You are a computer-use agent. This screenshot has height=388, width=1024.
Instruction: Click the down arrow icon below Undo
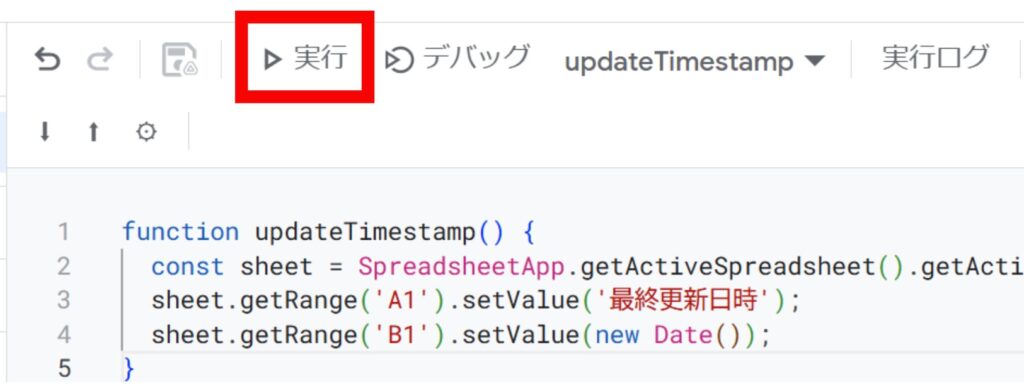click(44, 132)
